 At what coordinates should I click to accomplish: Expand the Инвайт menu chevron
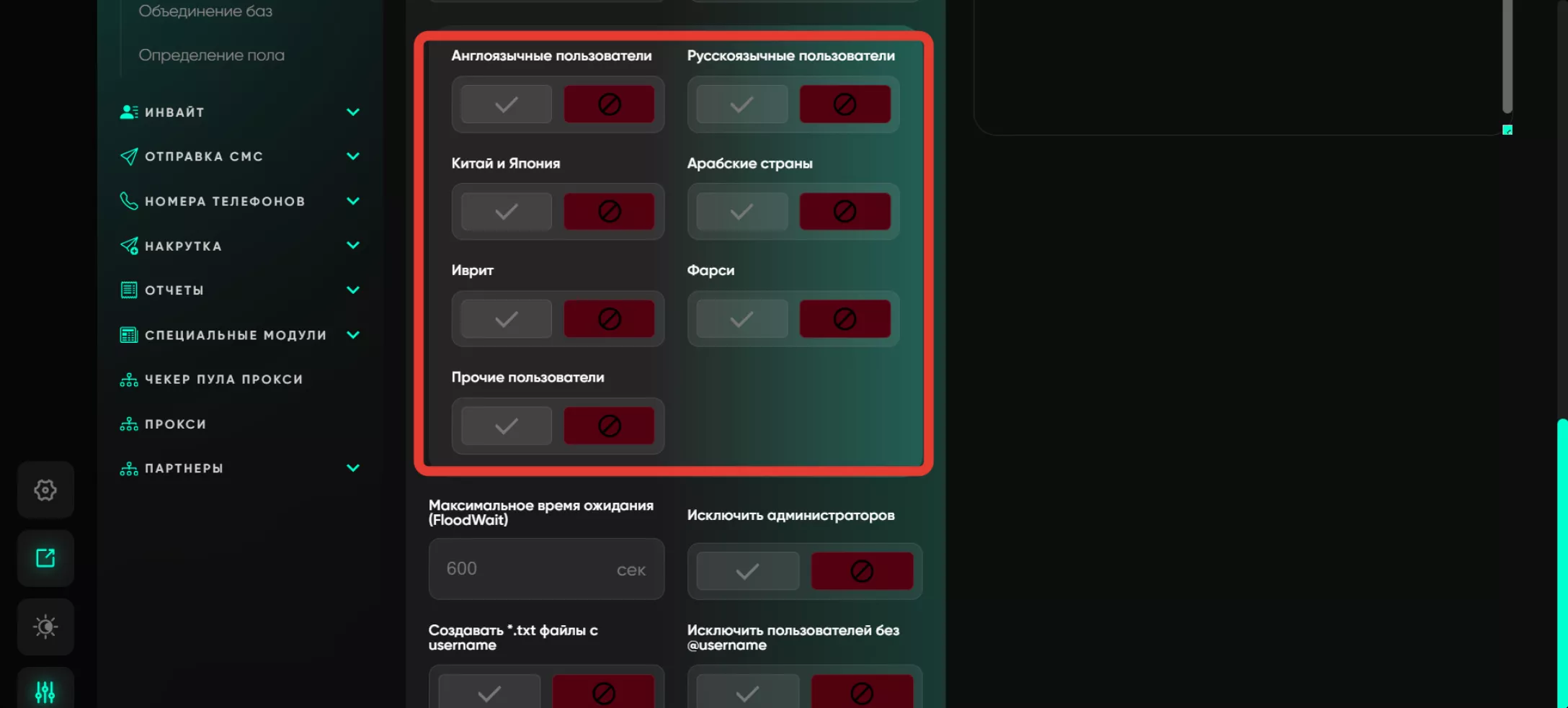click(x=353, y=112)
